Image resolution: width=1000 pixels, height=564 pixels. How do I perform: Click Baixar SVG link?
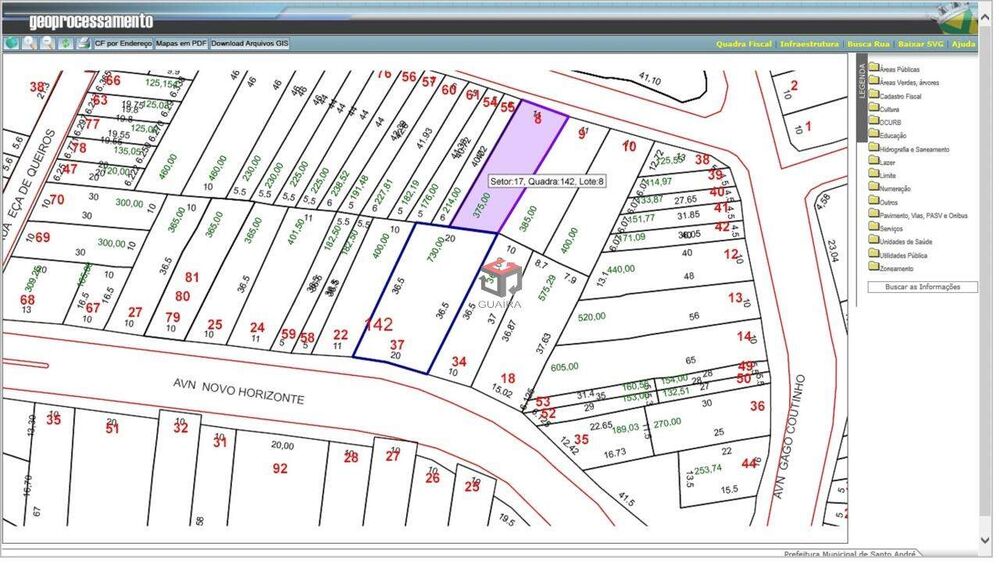pos(920,44)
